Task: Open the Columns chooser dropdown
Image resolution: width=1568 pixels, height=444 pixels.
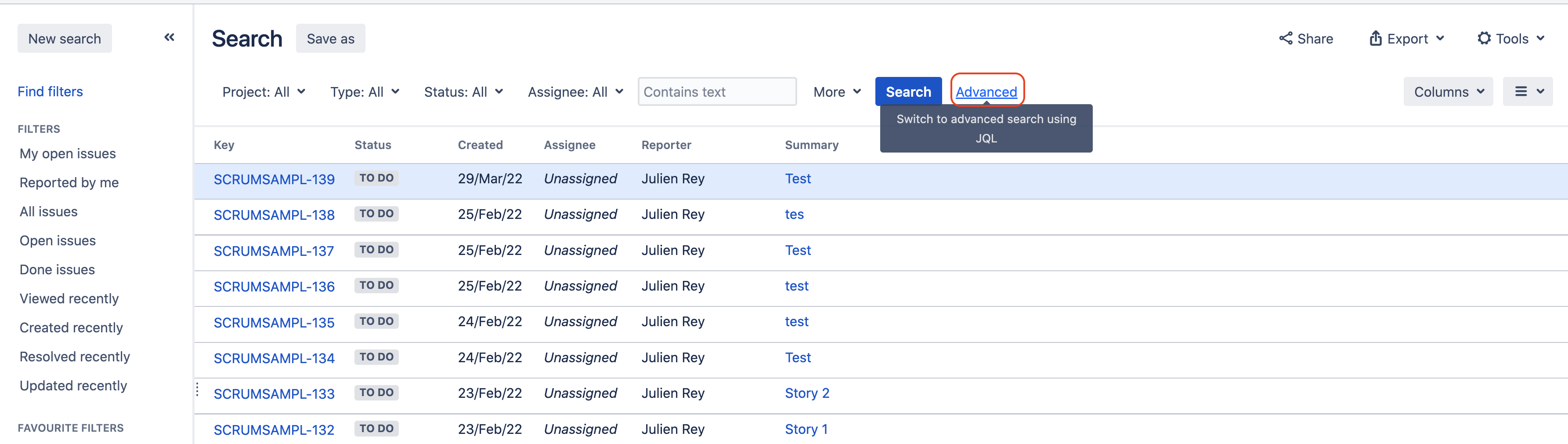Action: pyautogui.click(x=1448, y=92)
